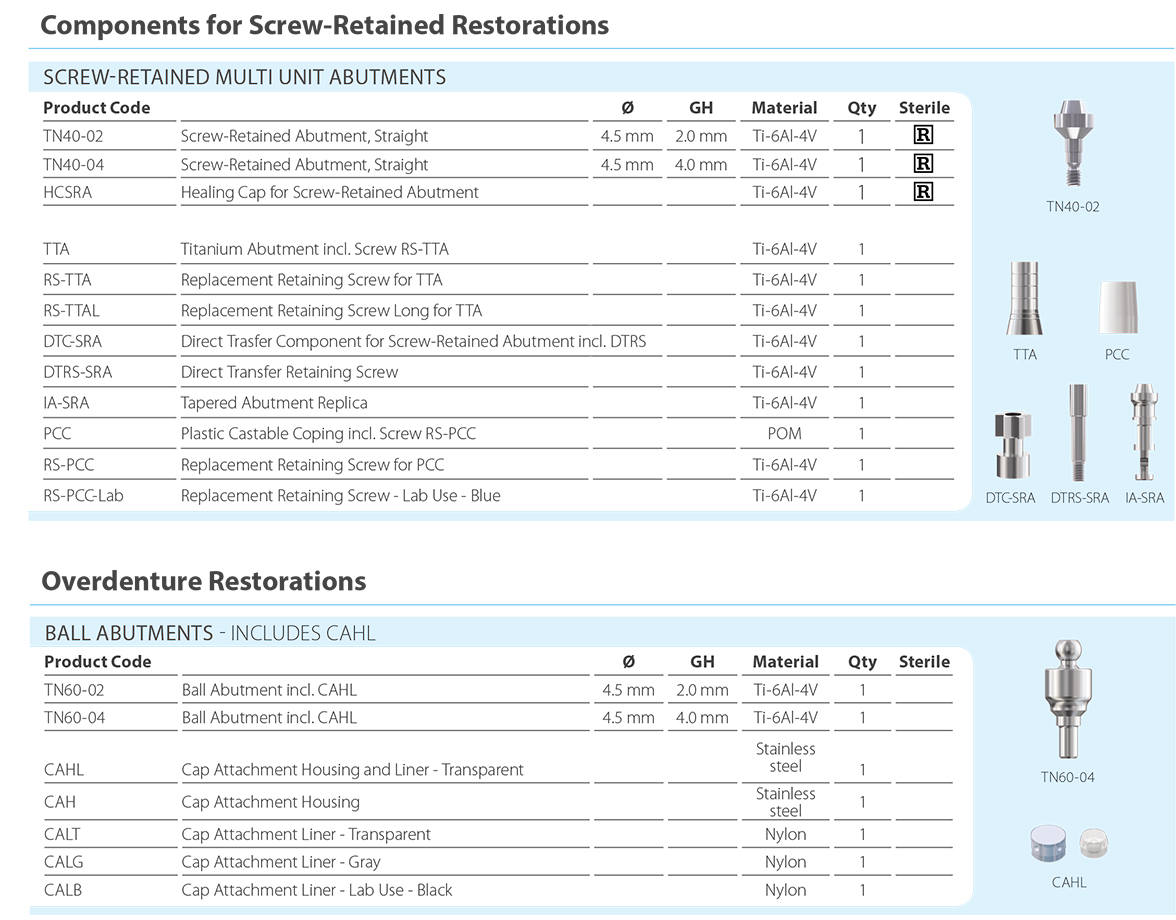Click the Sterile column header in Ball Abutments table
1176x920 pixels.
click(x=924, y=662)
